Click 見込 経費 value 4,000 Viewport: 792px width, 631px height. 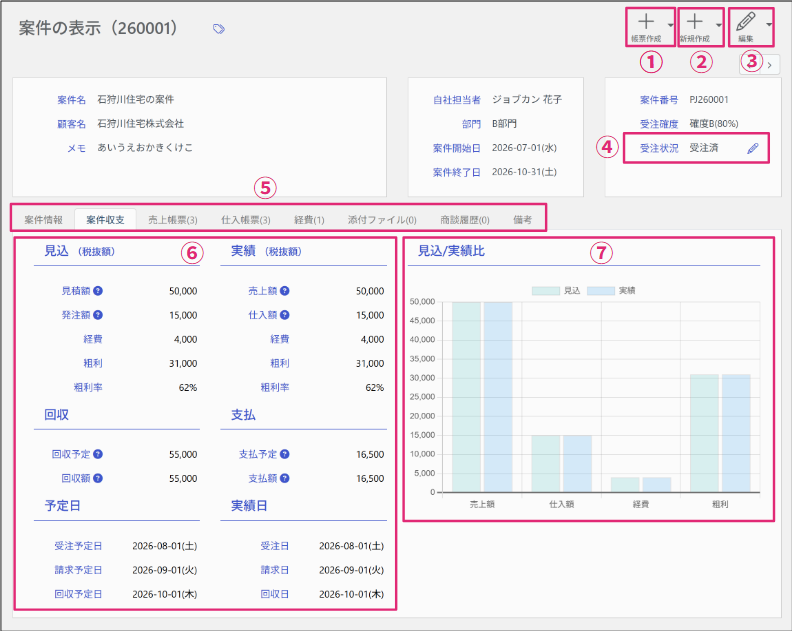pos(185,339)
